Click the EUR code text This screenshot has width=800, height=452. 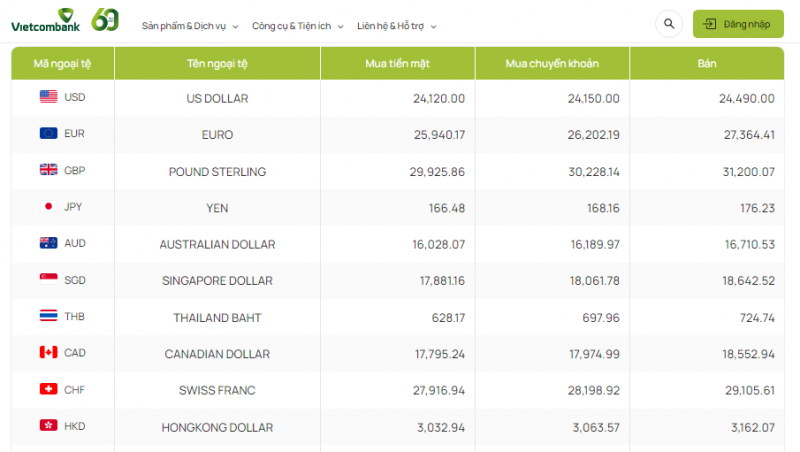[74, 133]
